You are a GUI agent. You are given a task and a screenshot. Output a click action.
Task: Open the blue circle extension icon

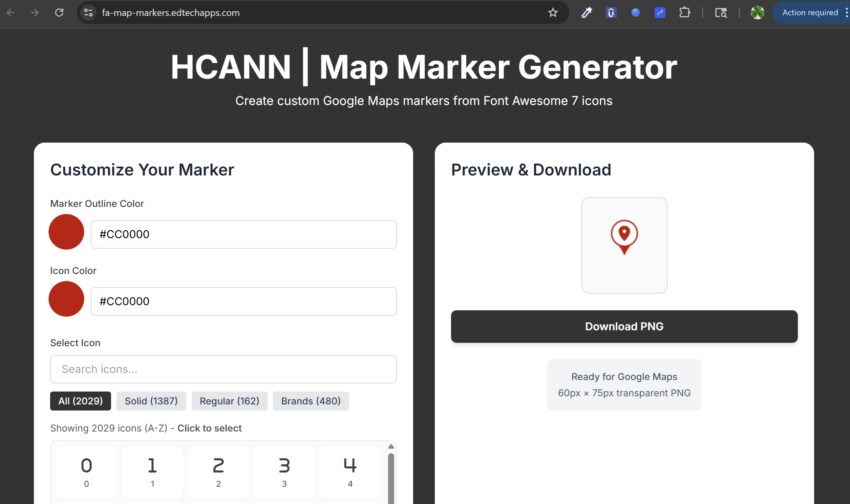coord(635,12)
